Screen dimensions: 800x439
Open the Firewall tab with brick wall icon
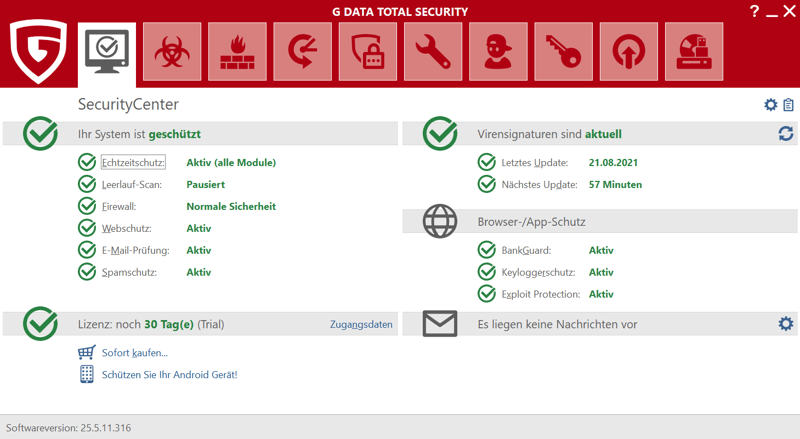tap(237, 51)
